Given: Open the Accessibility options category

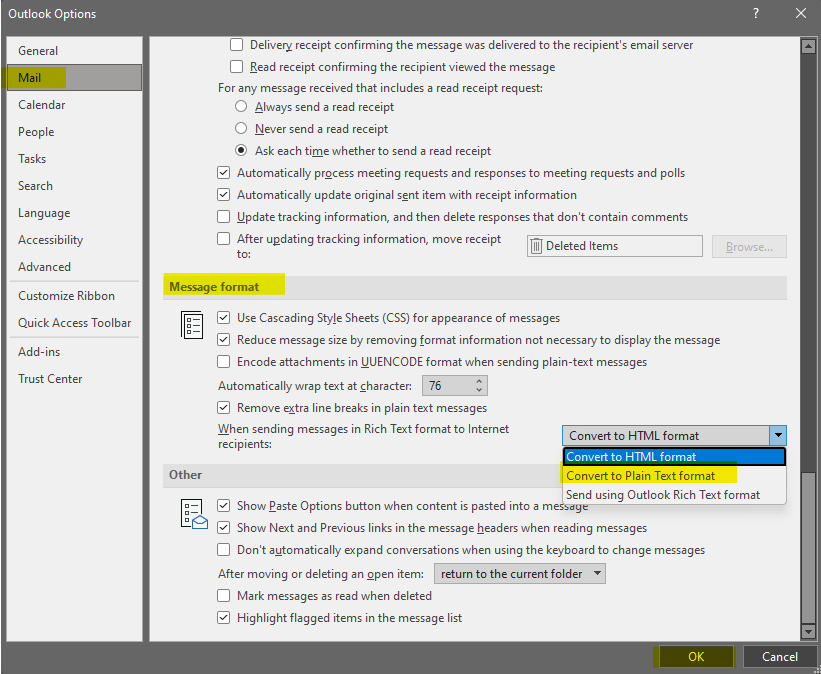Looking at the screenshot, I should (74, 239).
